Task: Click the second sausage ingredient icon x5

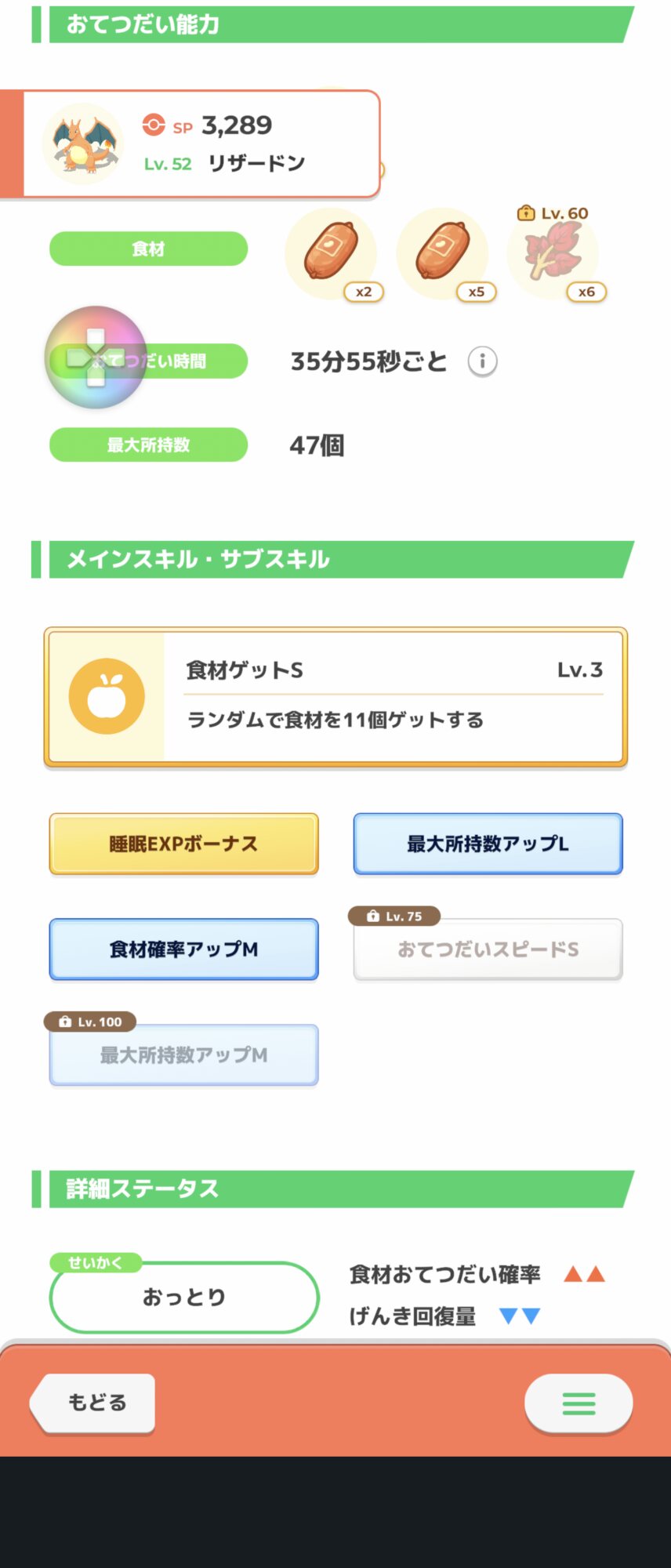Action: (x=442, y=252)
